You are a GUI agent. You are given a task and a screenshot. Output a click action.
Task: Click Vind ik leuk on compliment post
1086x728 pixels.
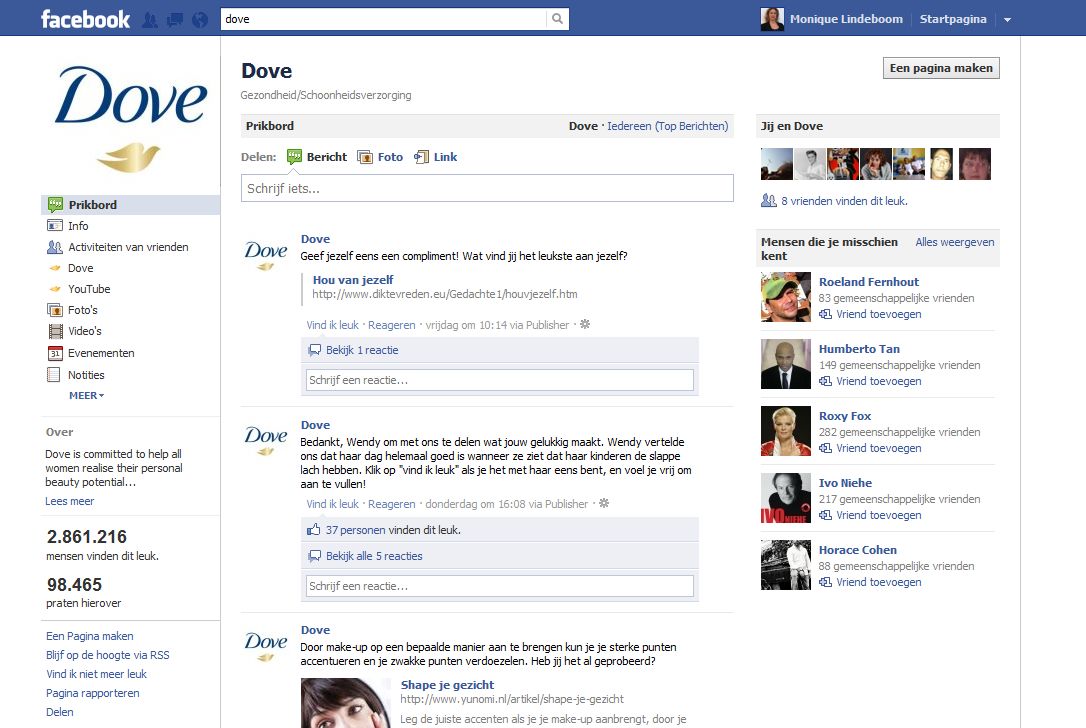(x=332, y=325)
